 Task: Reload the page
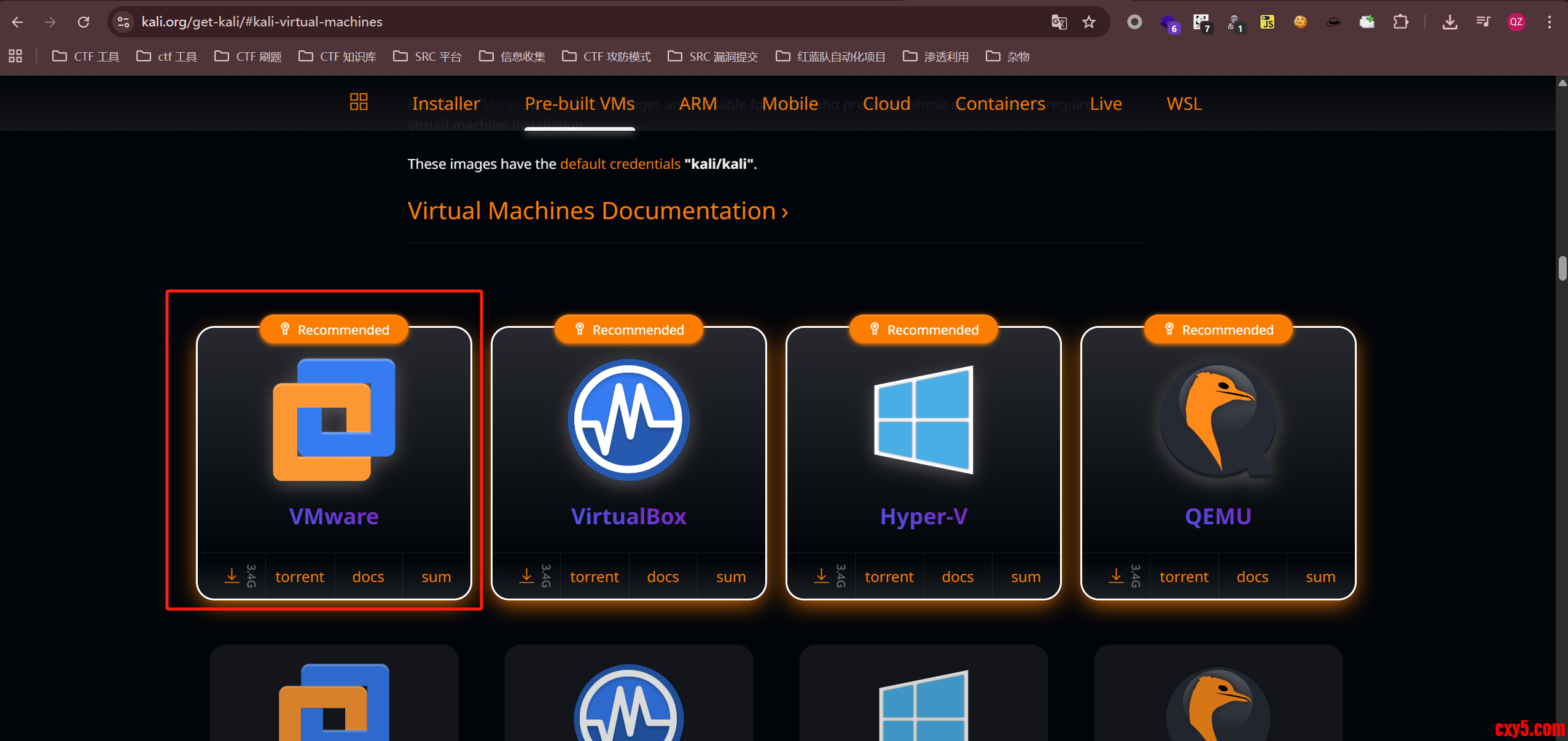(84, 22)
